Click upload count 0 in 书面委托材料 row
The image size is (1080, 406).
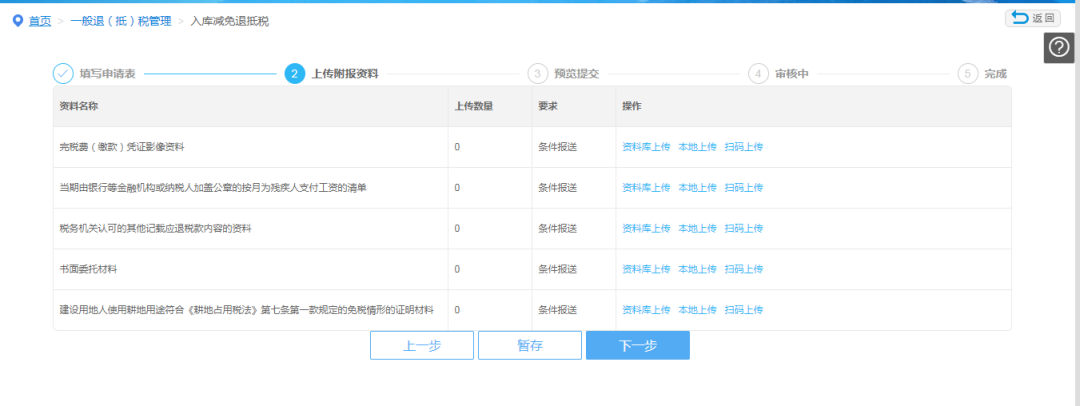point(457,269)
